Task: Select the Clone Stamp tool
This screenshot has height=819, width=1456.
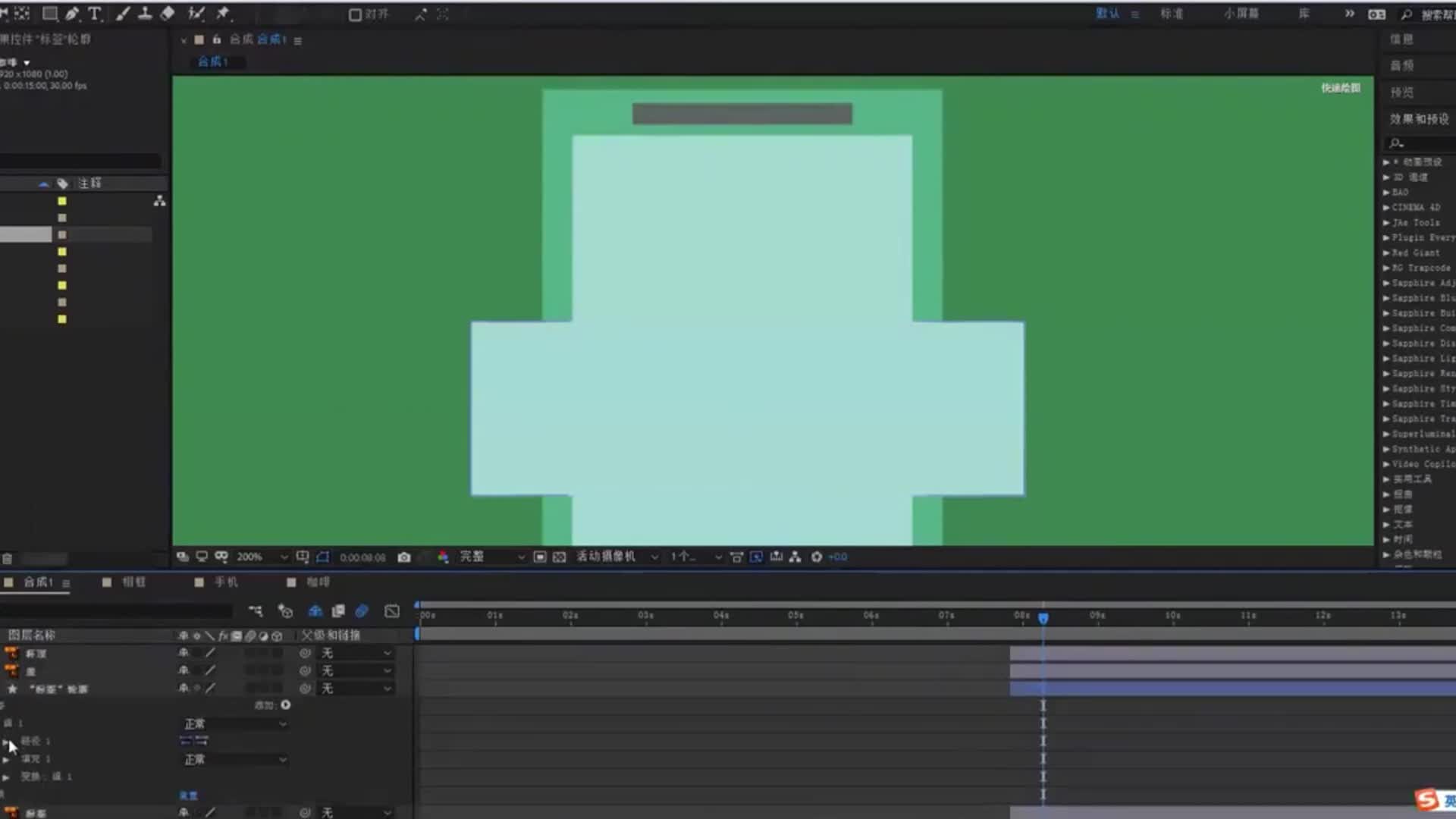Action: click(144, 14)
